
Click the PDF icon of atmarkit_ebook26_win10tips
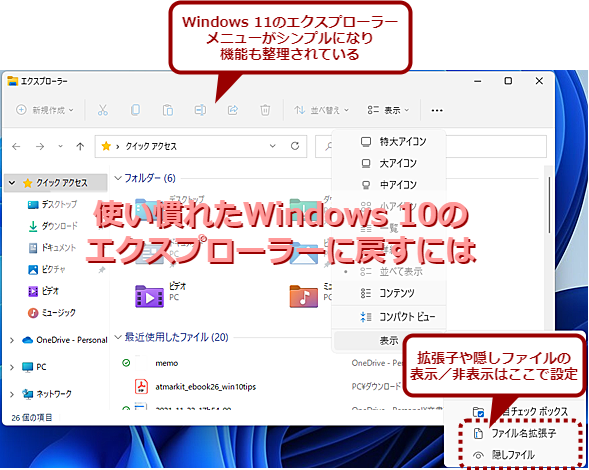click(x=141, y=387)
